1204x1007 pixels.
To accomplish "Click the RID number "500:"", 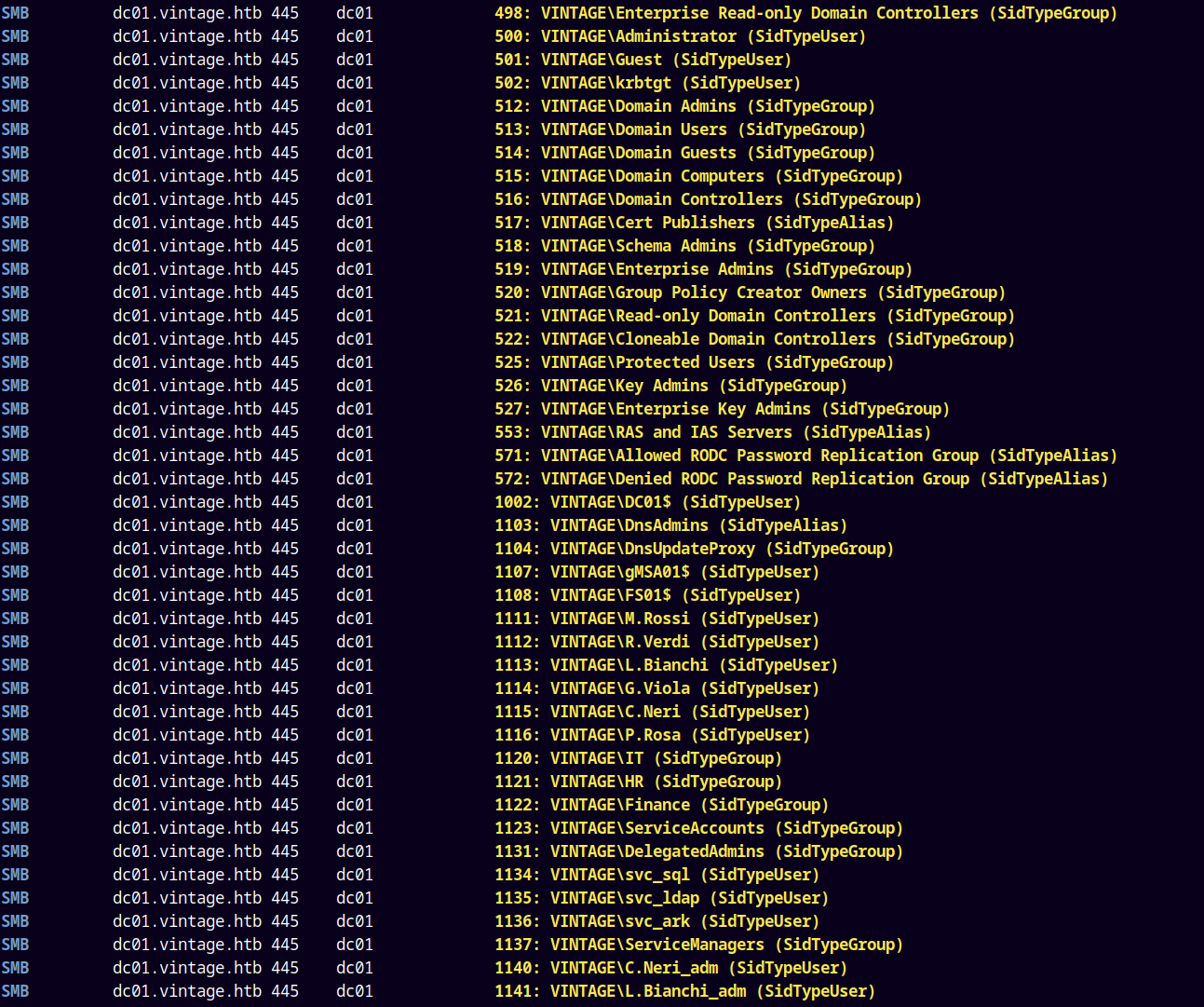I will 513,36.
